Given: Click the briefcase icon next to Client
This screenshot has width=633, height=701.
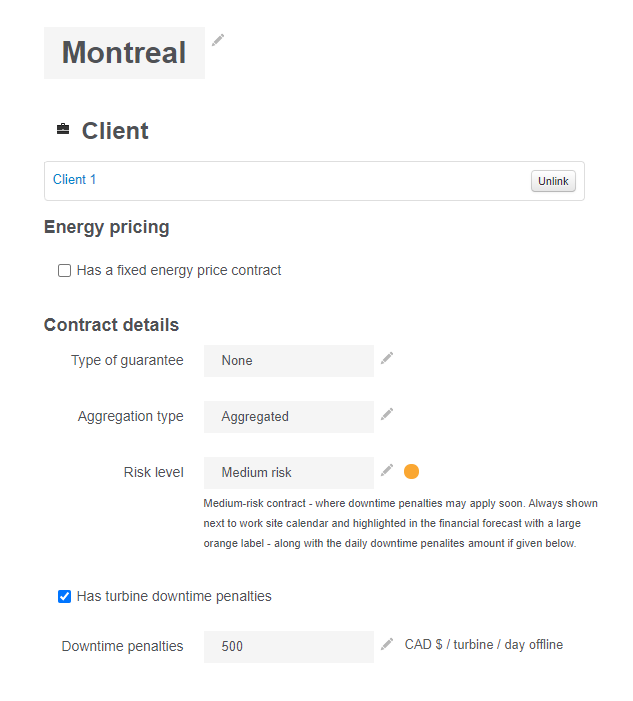Looking at the screenshot, I should tap(63, 130).
